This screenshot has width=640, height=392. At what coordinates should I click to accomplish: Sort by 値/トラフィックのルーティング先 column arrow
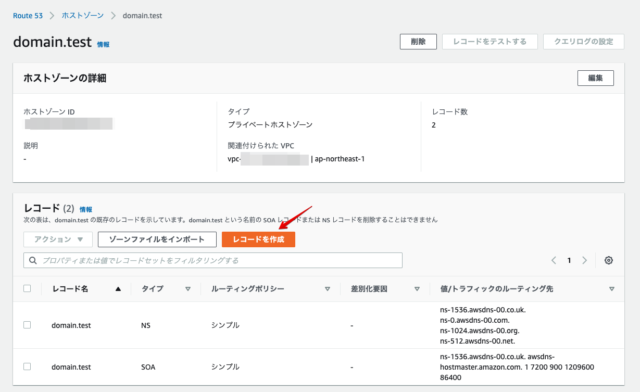click(x=611, y=289)
